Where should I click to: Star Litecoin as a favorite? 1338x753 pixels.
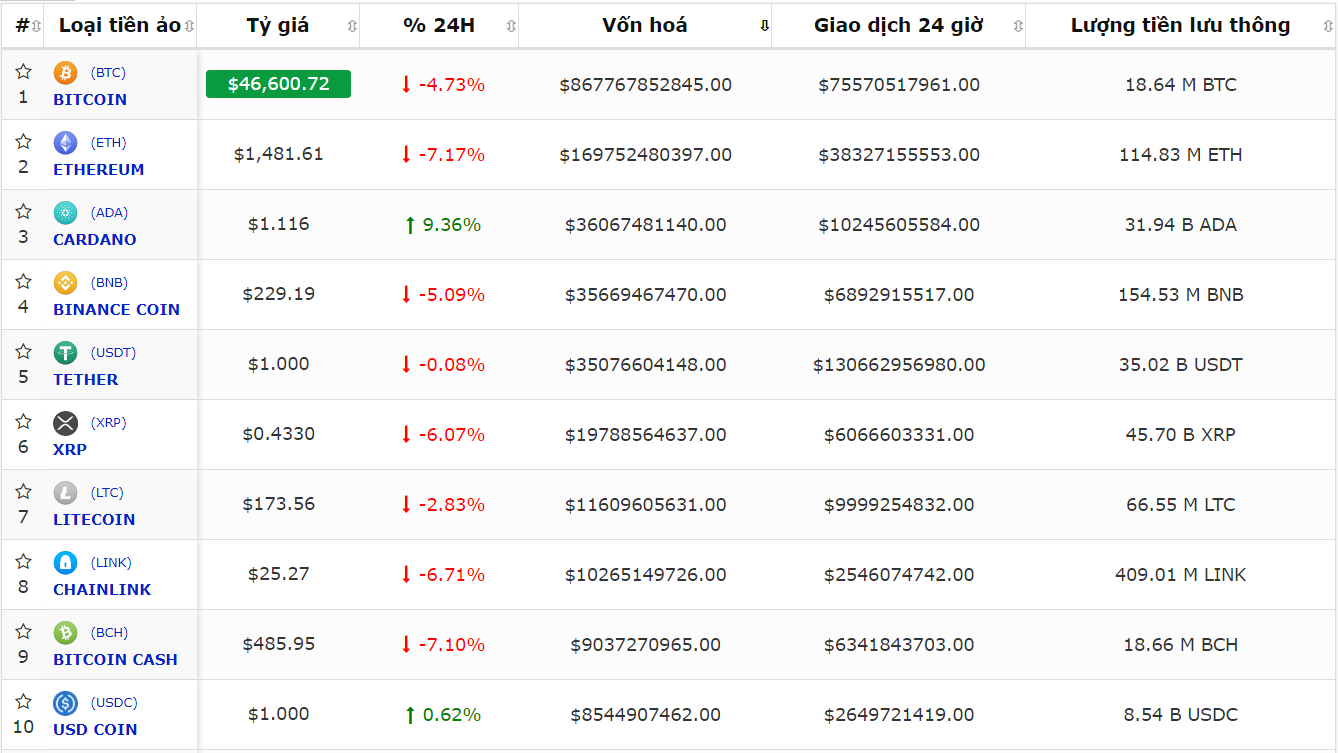pyautogui.click(x=23, y=492)
